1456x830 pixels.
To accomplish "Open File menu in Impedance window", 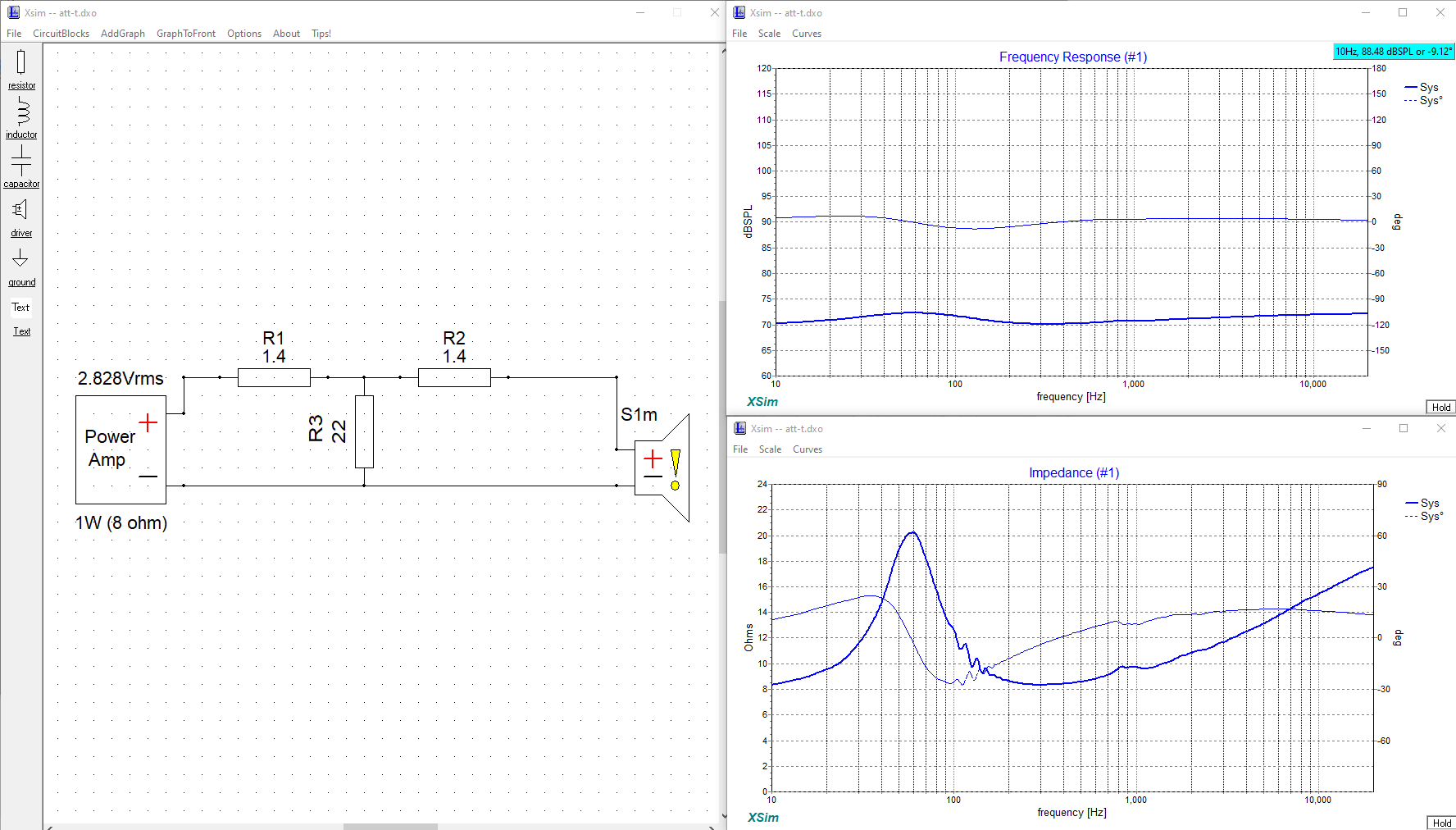I will tap(740, 449).
